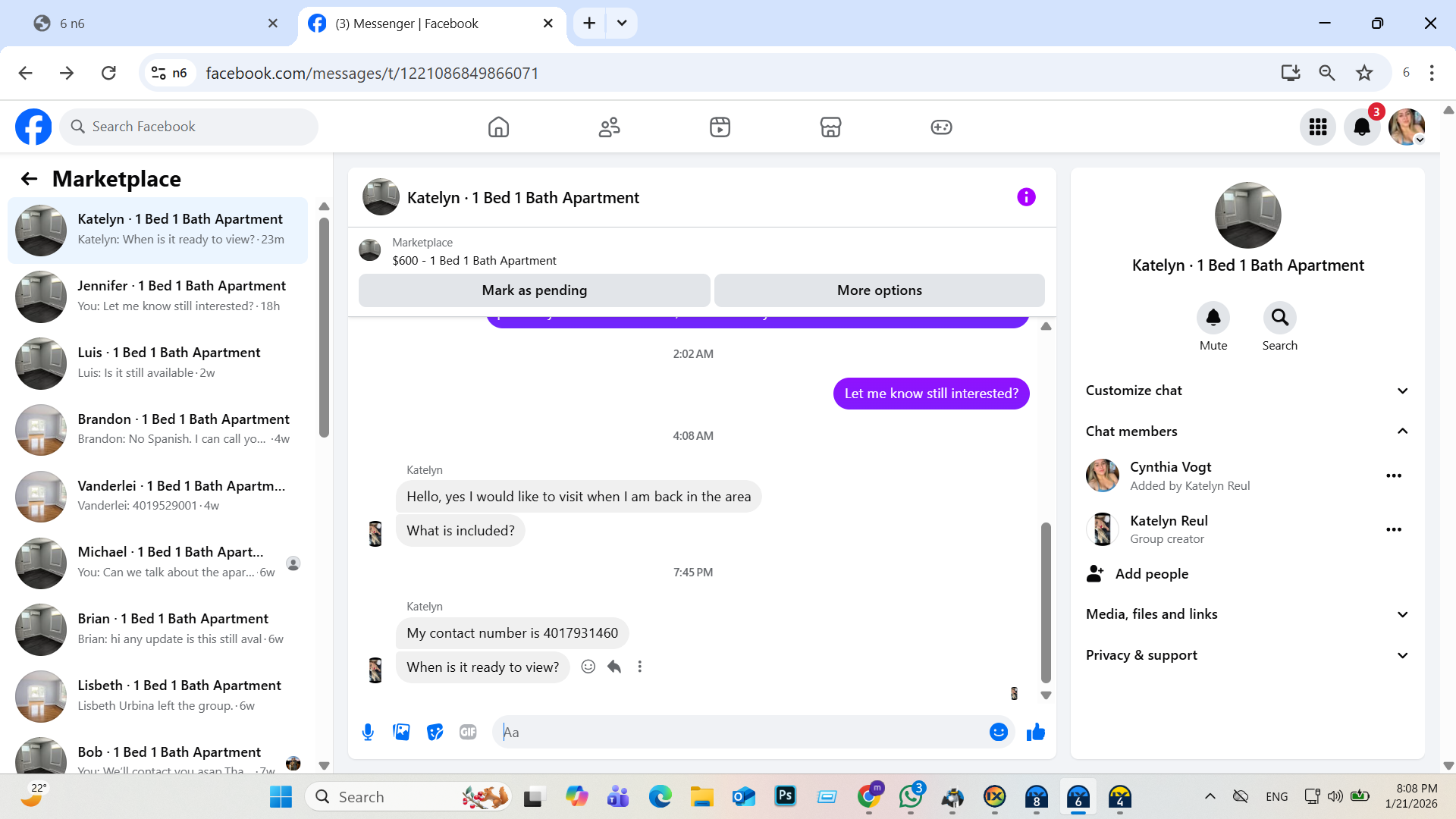The image size is (1456, 819).
Task: Toggle the conversation information panel
Action: (1025, 197)
